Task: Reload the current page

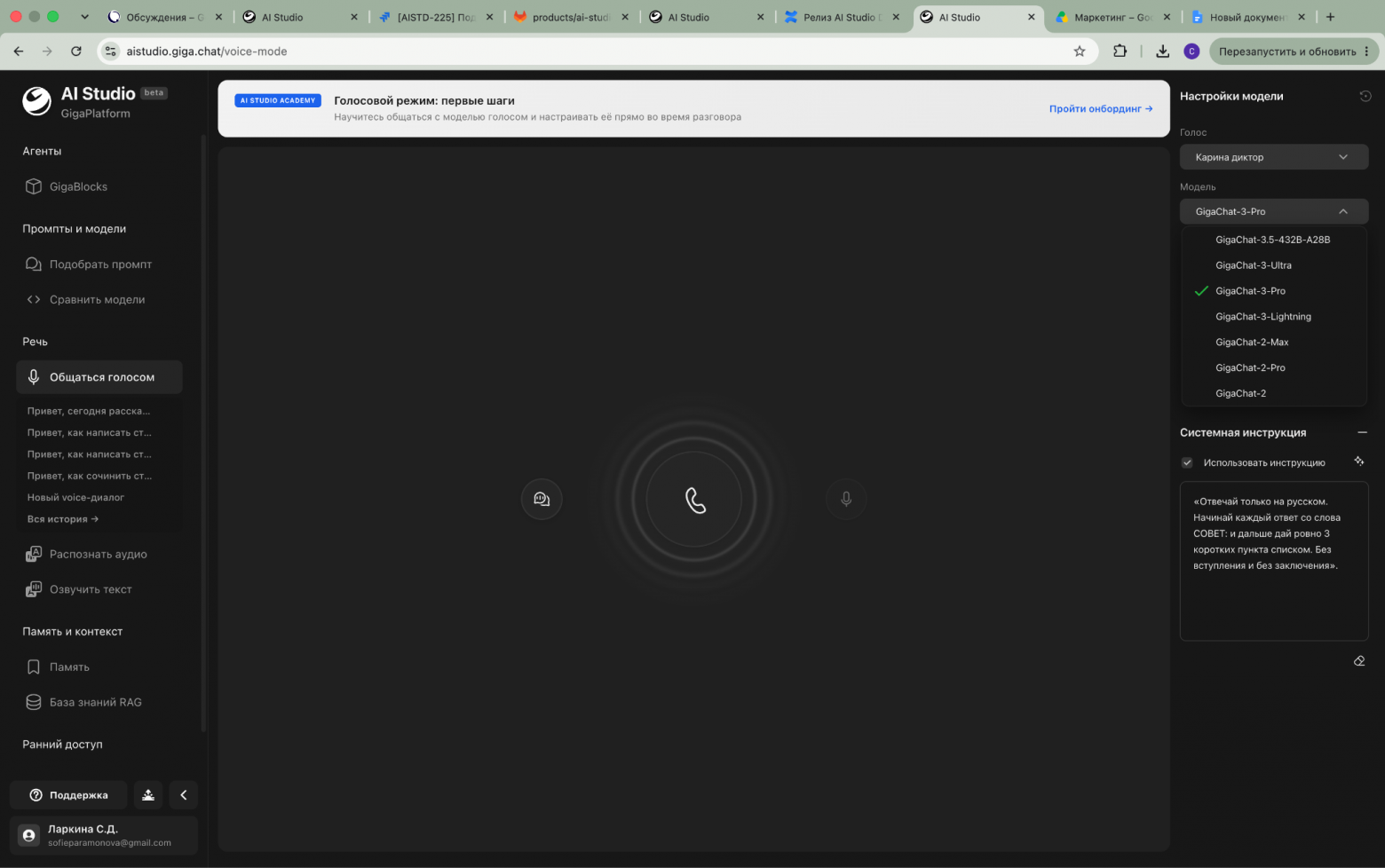Action: tap(76, 51)
